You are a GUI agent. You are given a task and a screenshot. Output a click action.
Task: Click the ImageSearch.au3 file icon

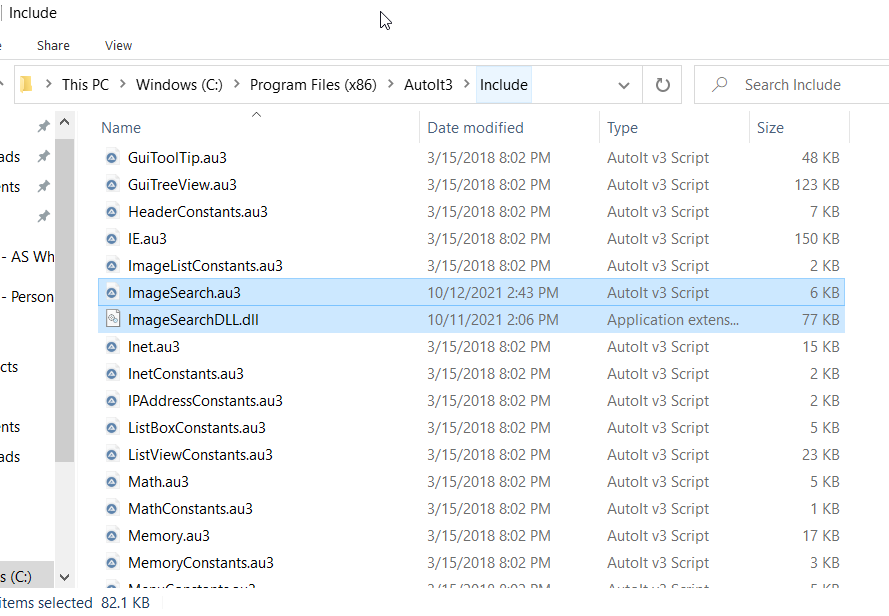click(x=112, y=293)
